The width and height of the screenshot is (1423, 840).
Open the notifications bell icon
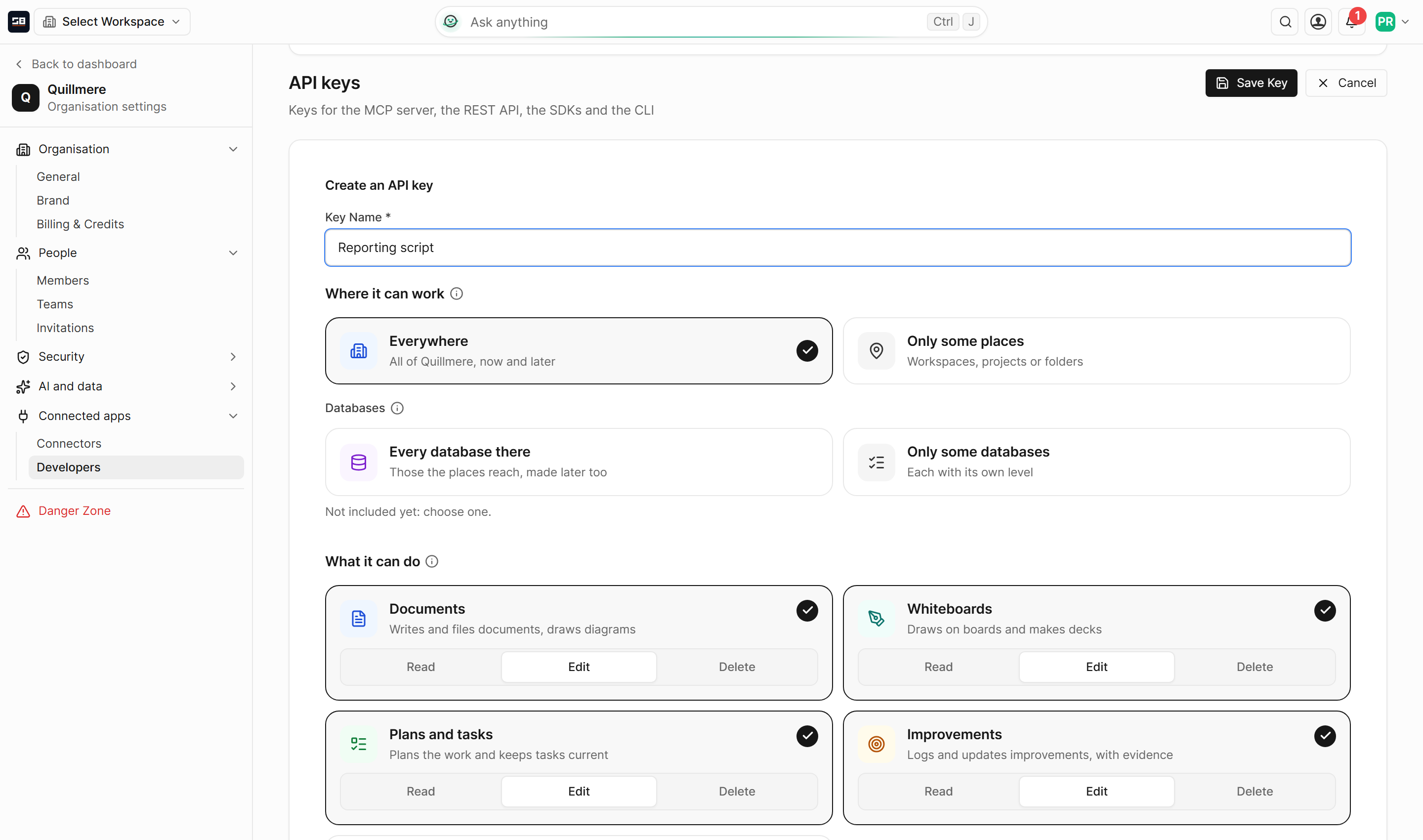(x=1351, y=22)
